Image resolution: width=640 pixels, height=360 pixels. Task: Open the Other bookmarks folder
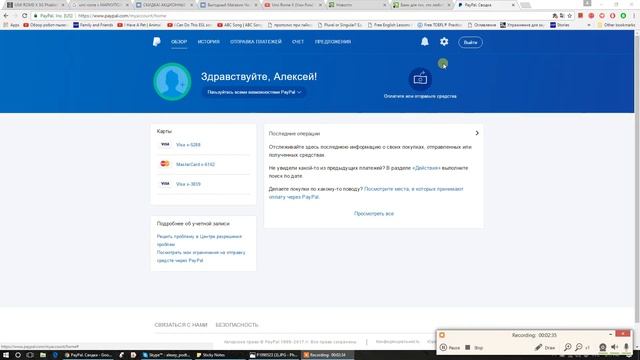pyautogui.click(x=616, y=25)
